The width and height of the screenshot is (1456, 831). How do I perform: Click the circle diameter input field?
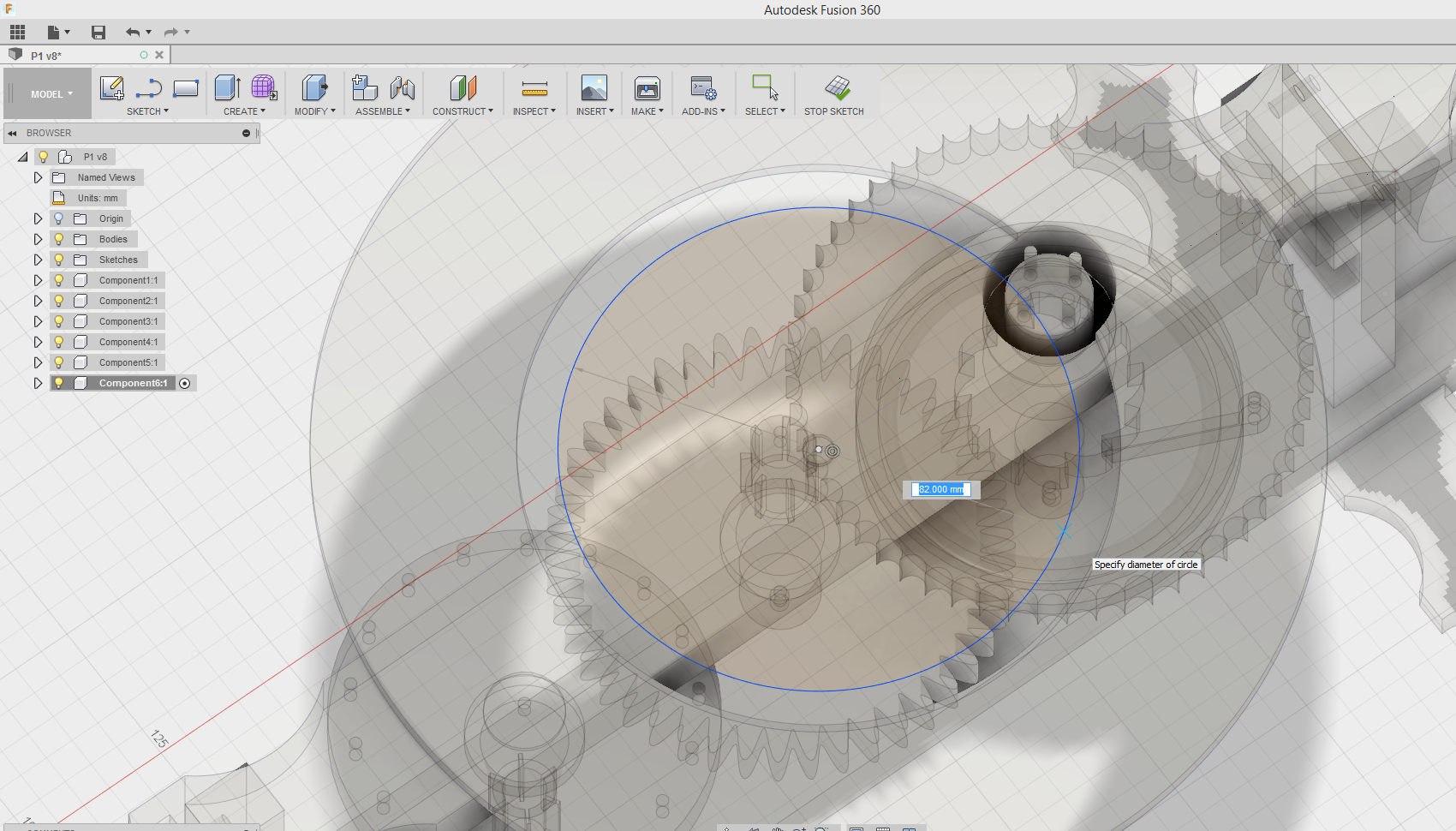click(x=940, y=489)
